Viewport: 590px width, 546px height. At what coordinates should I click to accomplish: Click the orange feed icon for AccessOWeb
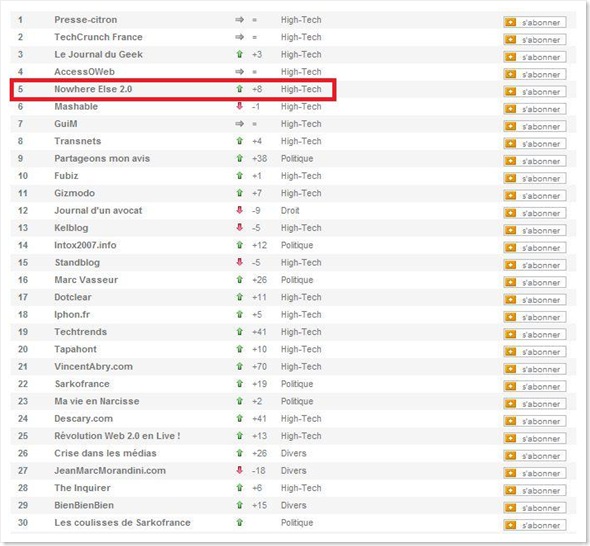point(511,75)
